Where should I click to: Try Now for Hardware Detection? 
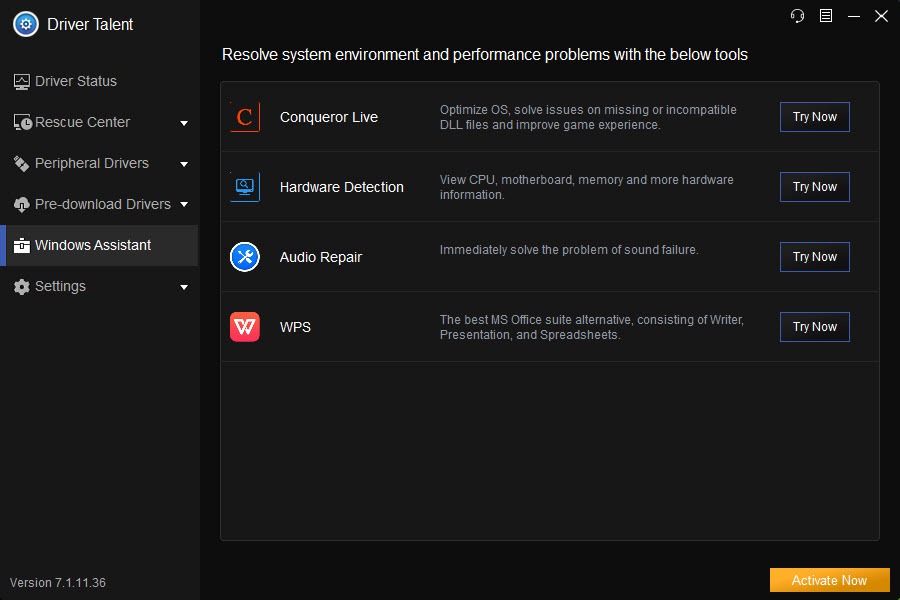pos(814,187)
